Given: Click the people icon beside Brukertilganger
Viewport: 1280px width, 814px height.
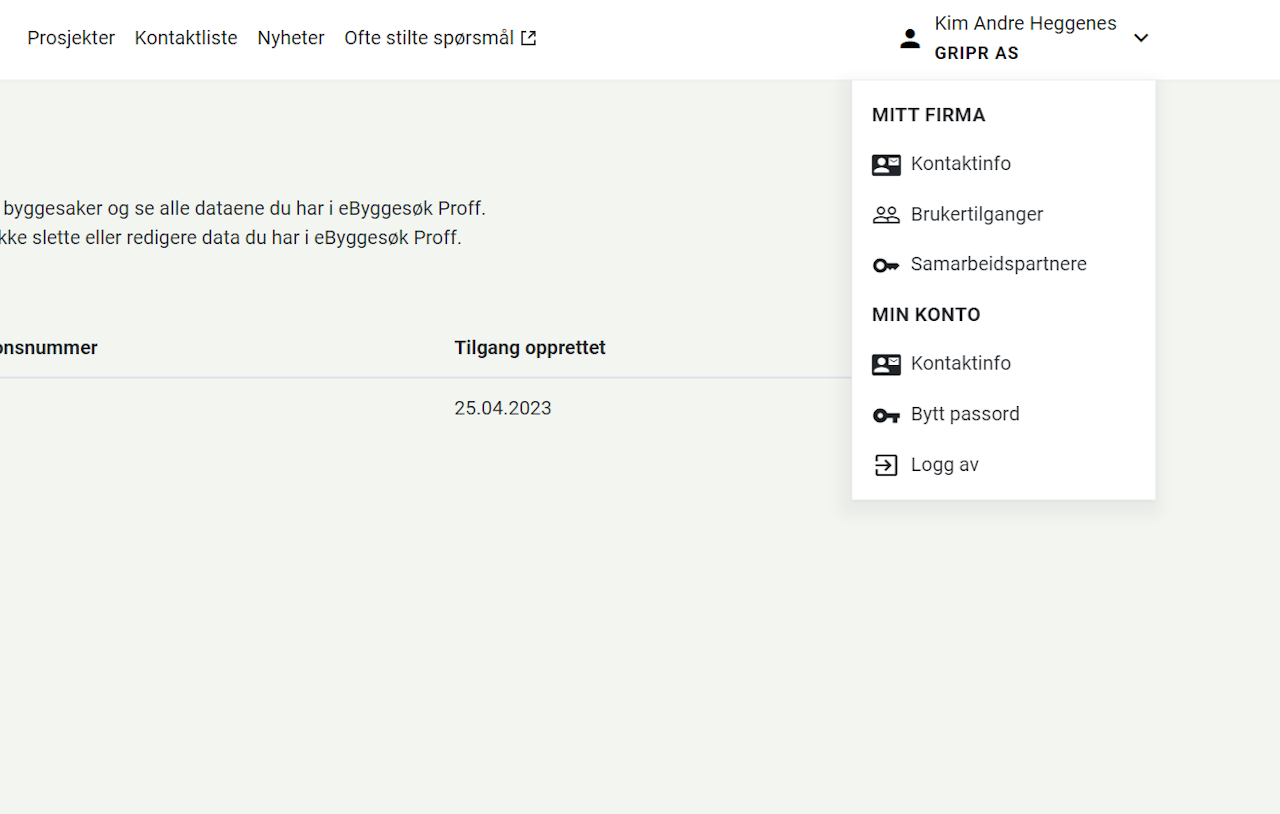Looking at the screenshot, I should click(x=886, y=215).
